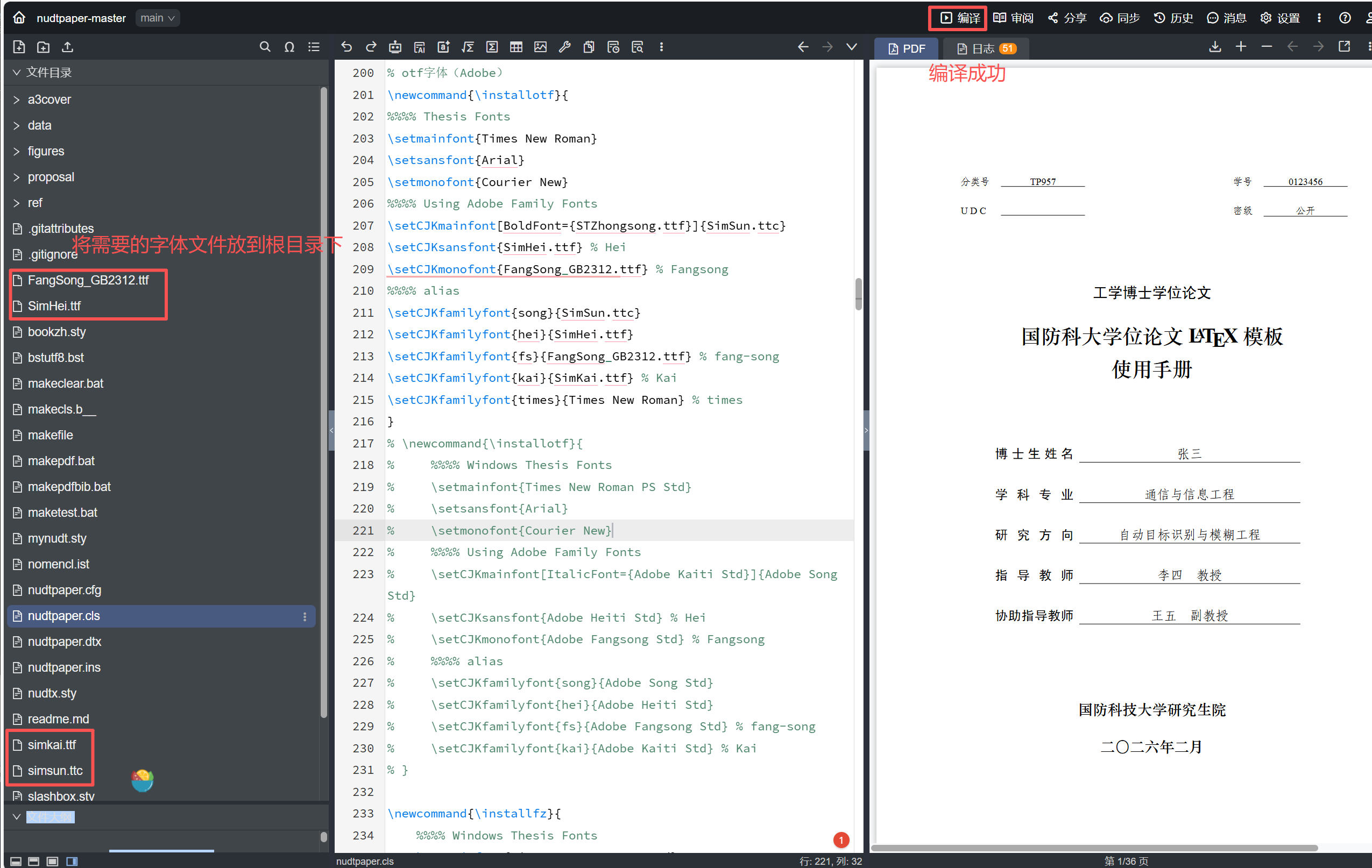Click the undo arrow in editor toolbar

click(x=346, y=47)
